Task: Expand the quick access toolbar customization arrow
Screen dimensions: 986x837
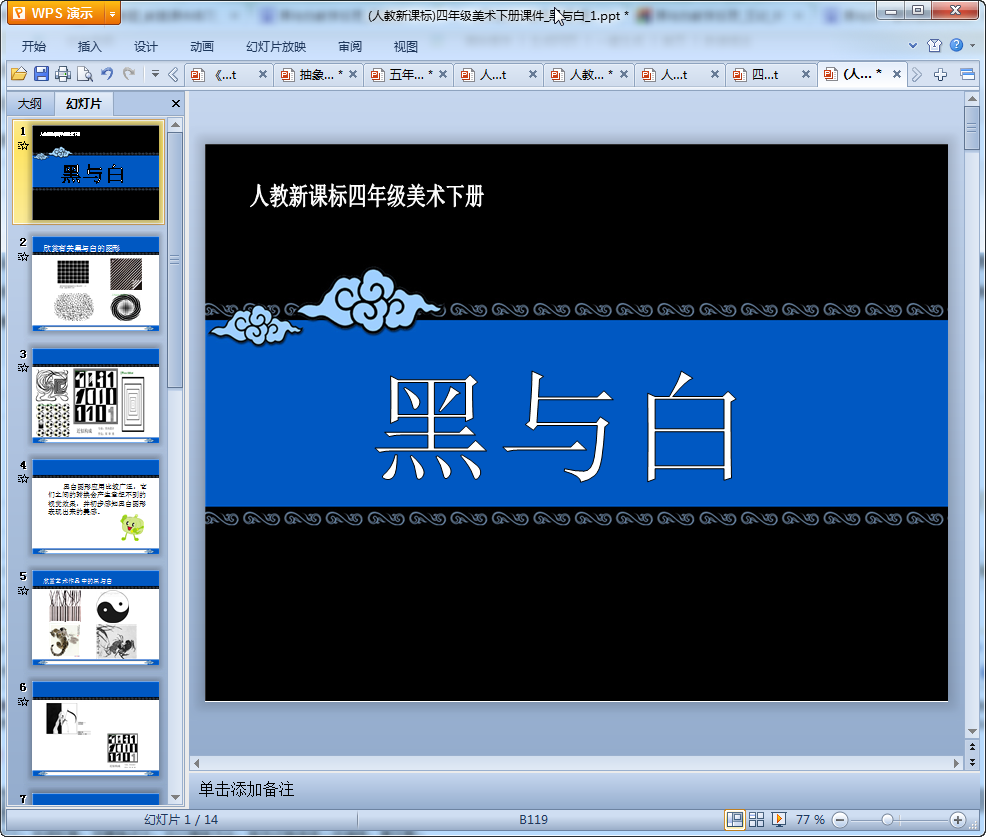Action: click(155, 74)
